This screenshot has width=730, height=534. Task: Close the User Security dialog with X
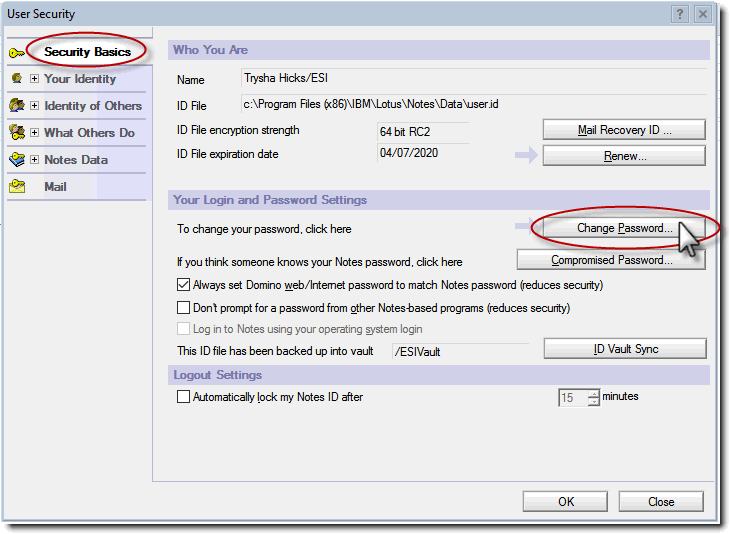click(703, 14)
